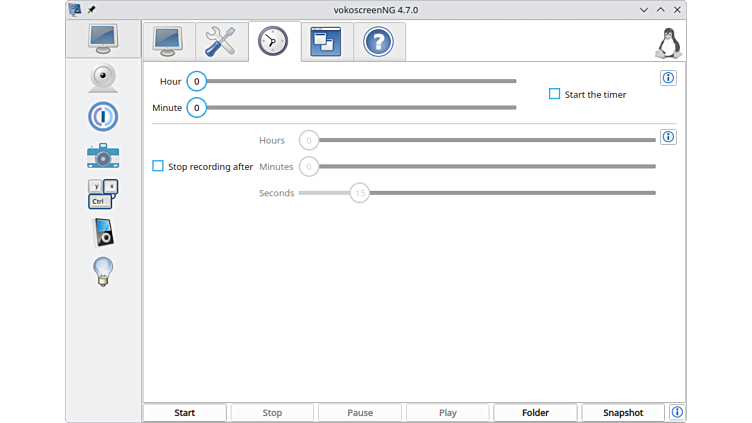Select the screen monitor sidebar icon
752x423 pixels.
pyautogui.click(x=103, y=39)
